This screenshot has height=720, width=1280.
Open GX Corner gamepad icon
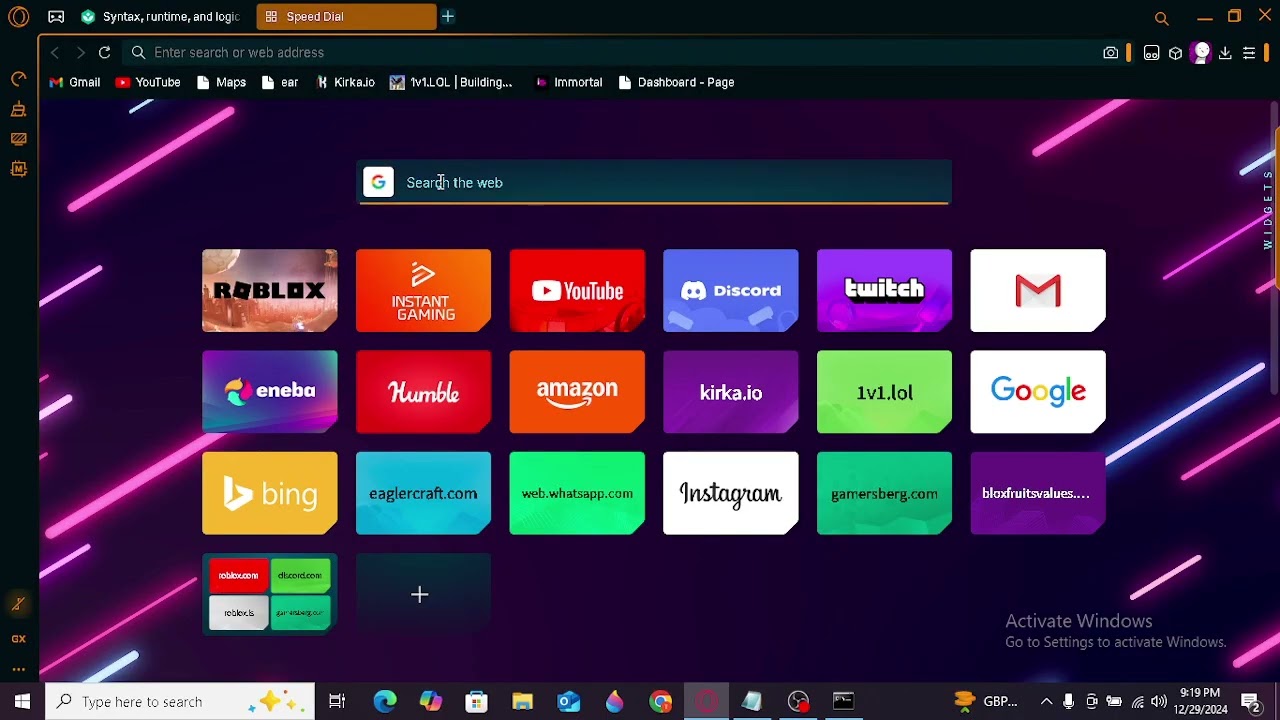[x=56, y=17]
